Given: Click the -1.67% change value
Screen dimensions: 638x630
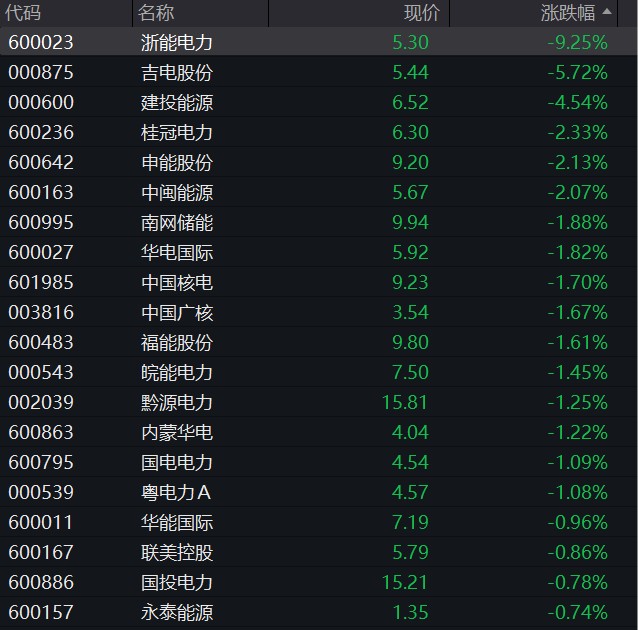Looking at the screenshot, I should point(577,312).
